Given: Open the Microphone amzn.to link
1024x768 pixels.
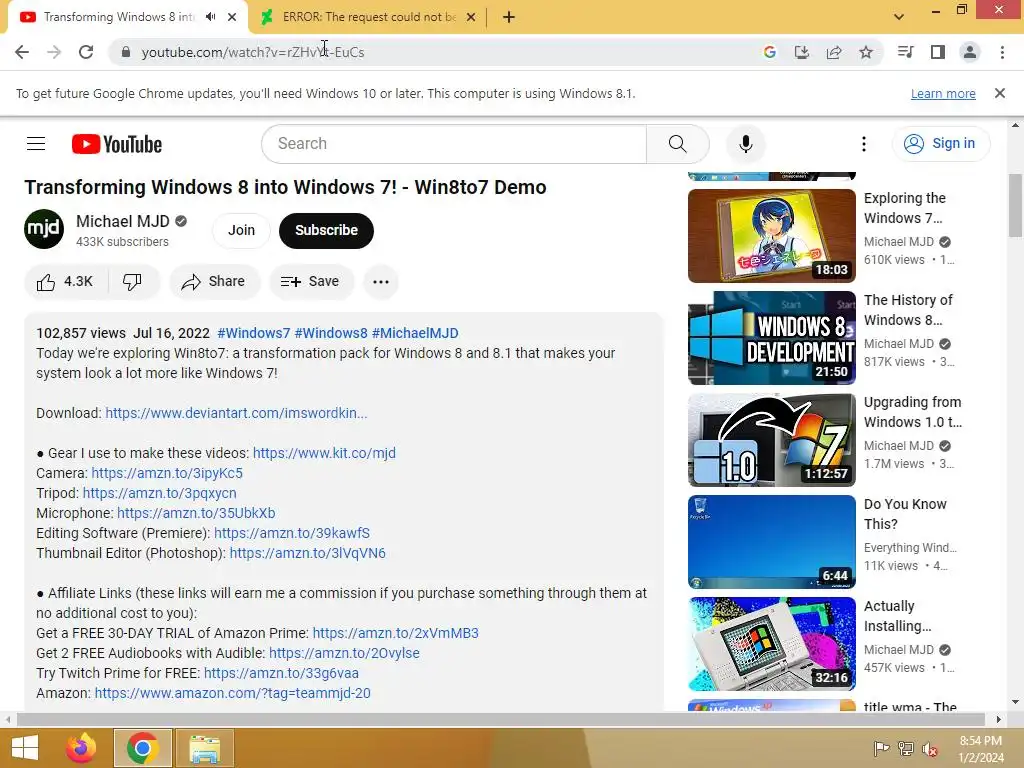Looking at the screenshot, I should [x=196, y=513].
